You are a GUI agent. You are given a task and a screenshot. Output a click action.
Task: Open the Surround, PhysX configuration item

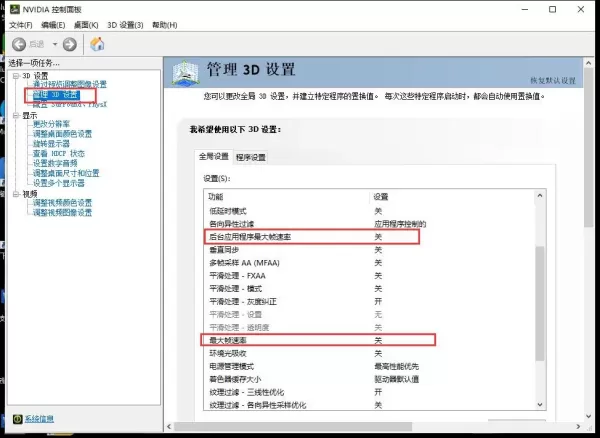tap(70, 104)
